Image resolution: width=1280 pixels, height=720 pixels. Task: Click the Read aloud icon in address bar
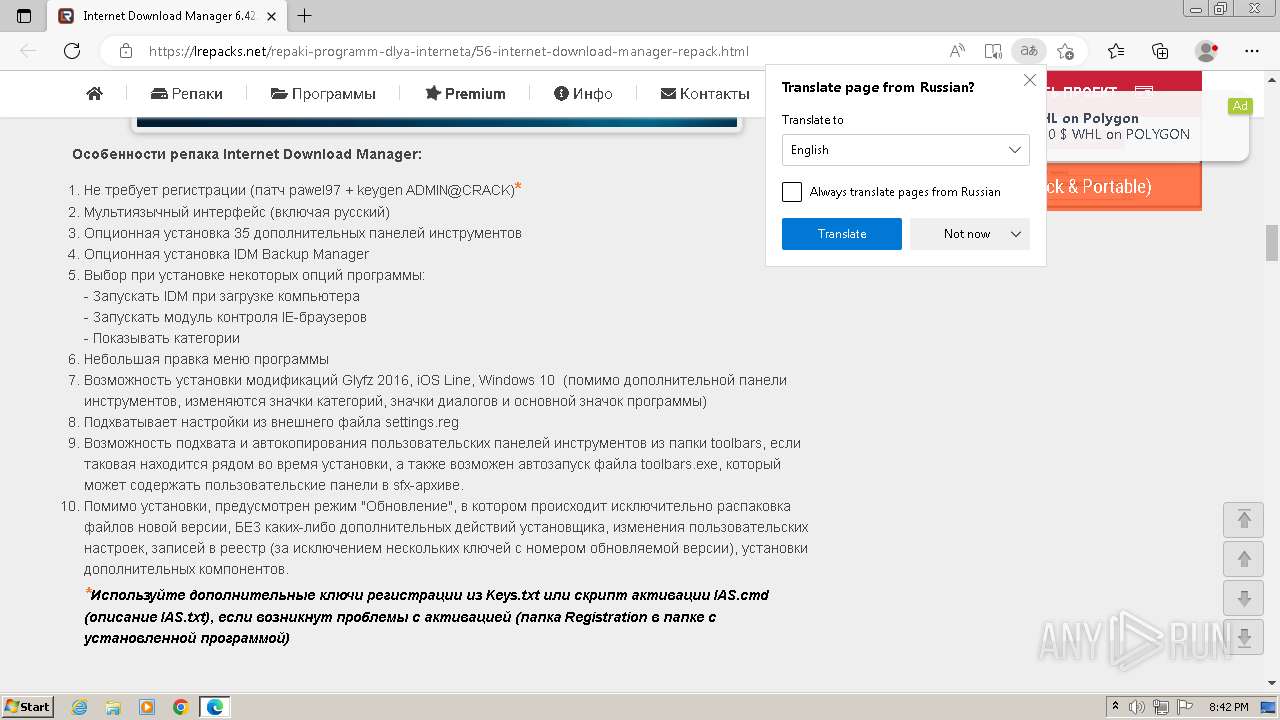[957, 51]
